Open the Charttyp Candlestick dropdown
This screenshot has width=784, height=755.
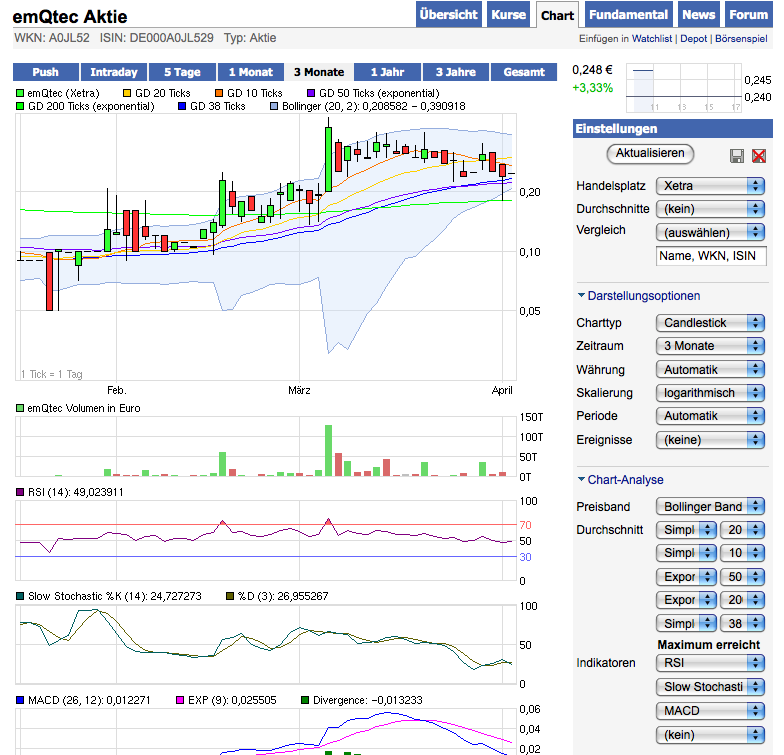click(710, 323)
